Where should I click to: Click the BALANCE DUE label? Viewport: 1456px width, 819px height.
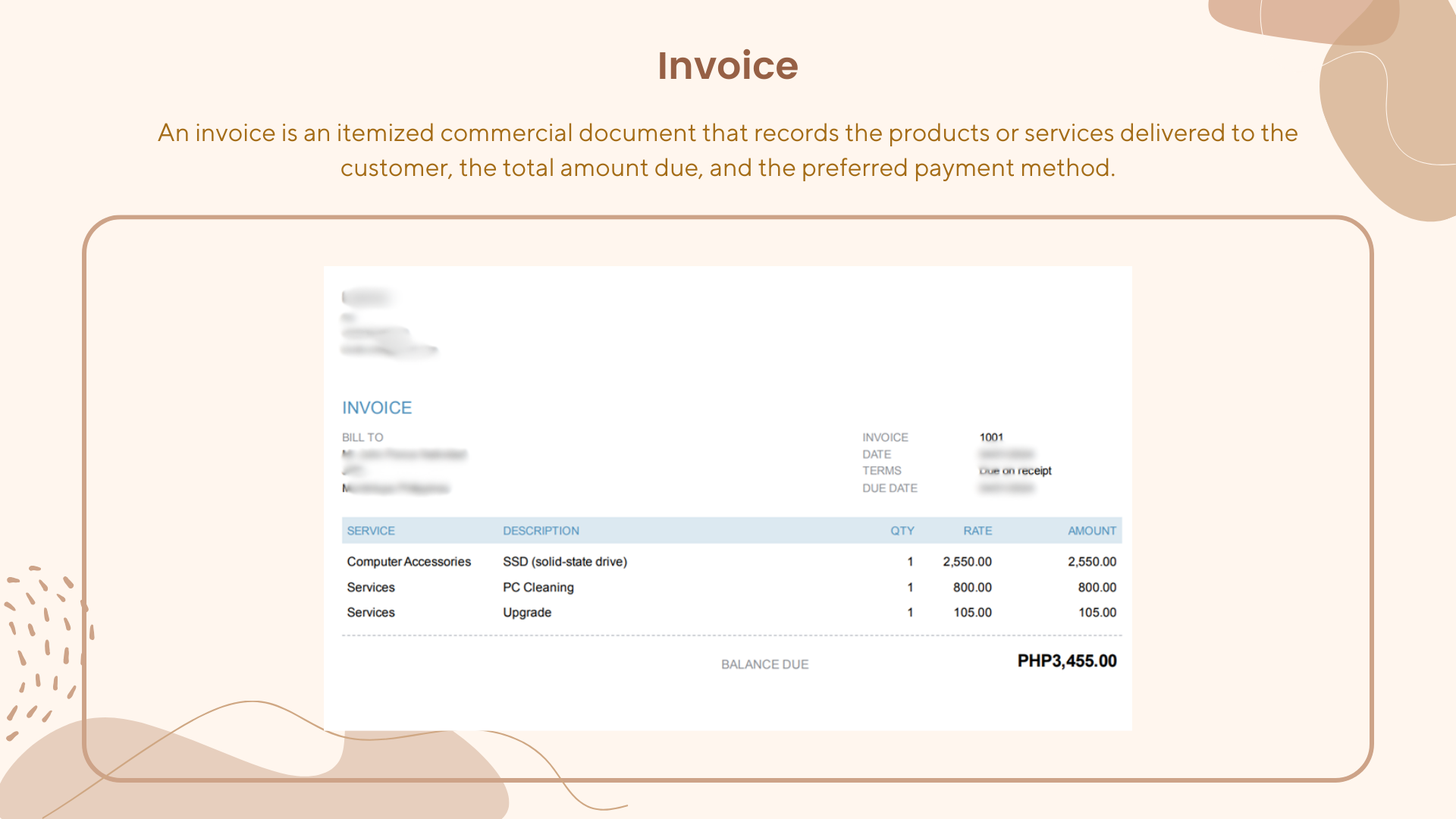[764, 664]
